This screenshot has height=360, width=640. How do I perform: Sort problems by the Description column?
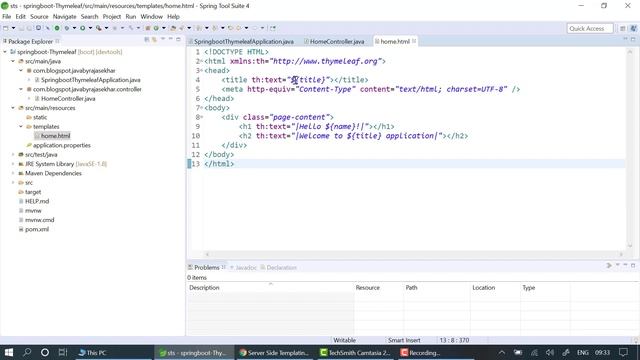(x=270, y=288)
